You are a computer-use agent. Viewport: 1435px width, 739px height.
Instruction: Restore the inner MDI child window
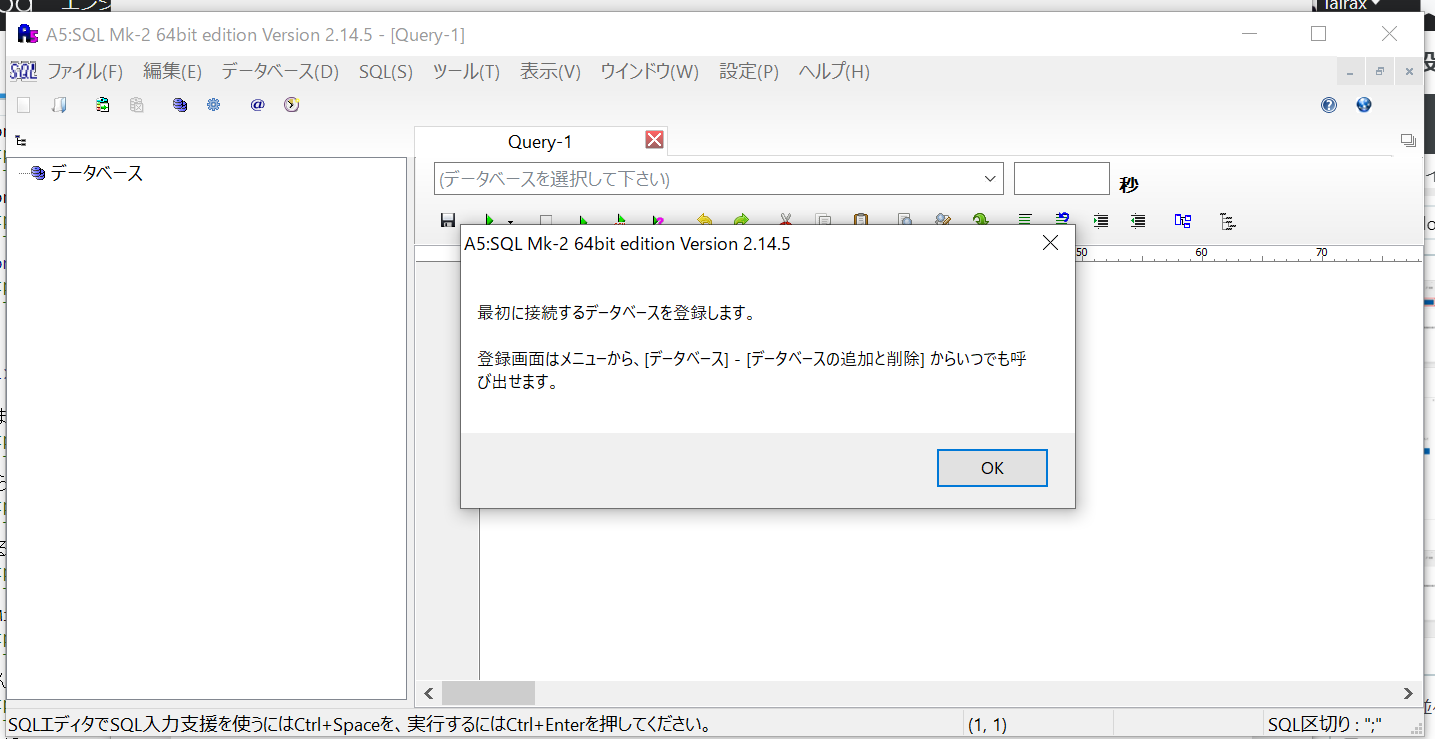pyautogui.click(x=1379, y=72)
